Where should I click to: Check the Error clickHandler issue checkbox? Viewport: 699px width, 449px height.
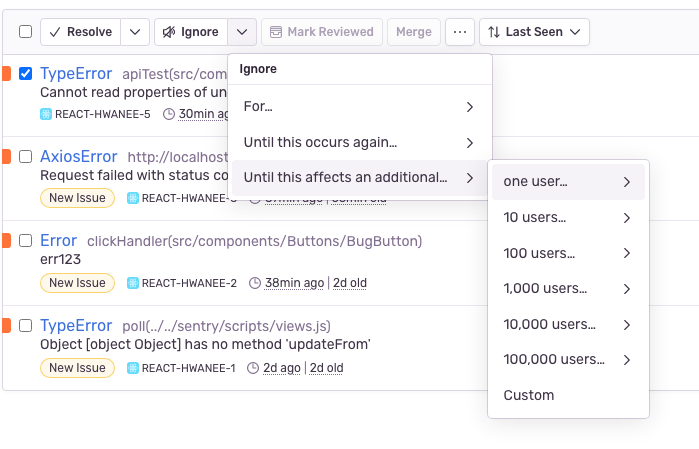click(26, 241)
